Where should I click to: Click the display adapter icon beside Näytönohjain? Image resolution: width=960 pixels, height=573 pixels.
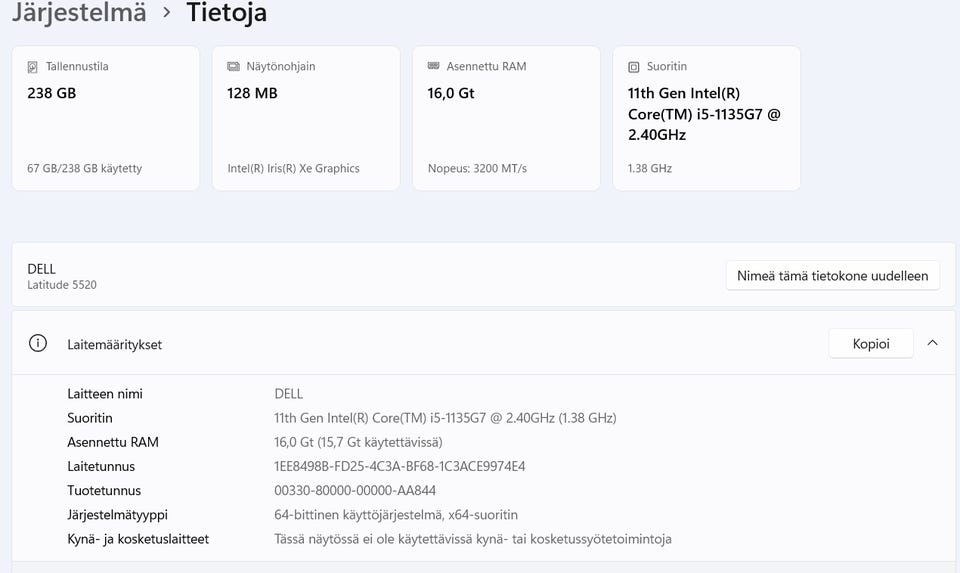click(x=233, y=67)
